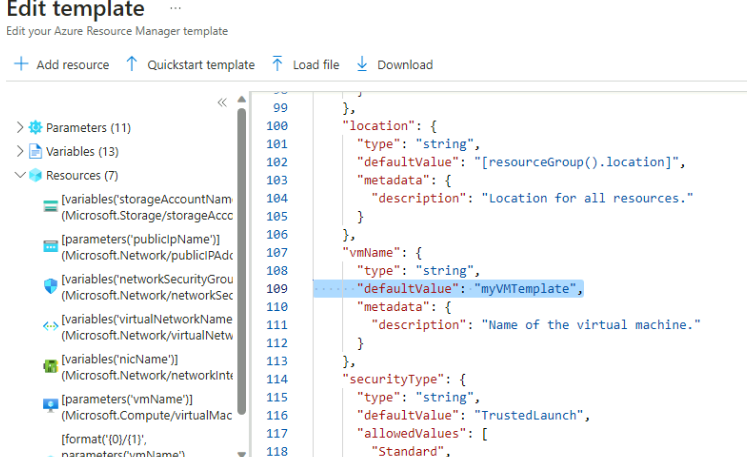Select the virtual machine vmName icon
Image resolution: width=747 pixels, height=457 pixels.
(x=51, y=406)
